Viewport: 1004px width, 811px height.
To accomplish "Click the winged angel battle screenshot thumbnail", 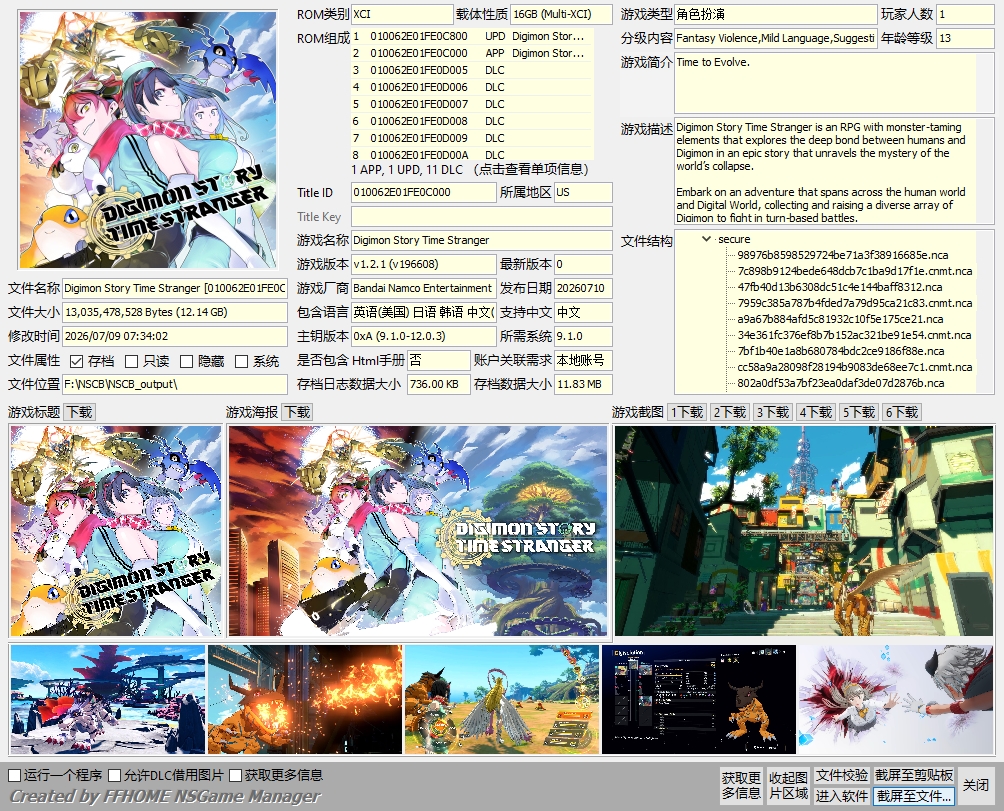I will 502,700.
